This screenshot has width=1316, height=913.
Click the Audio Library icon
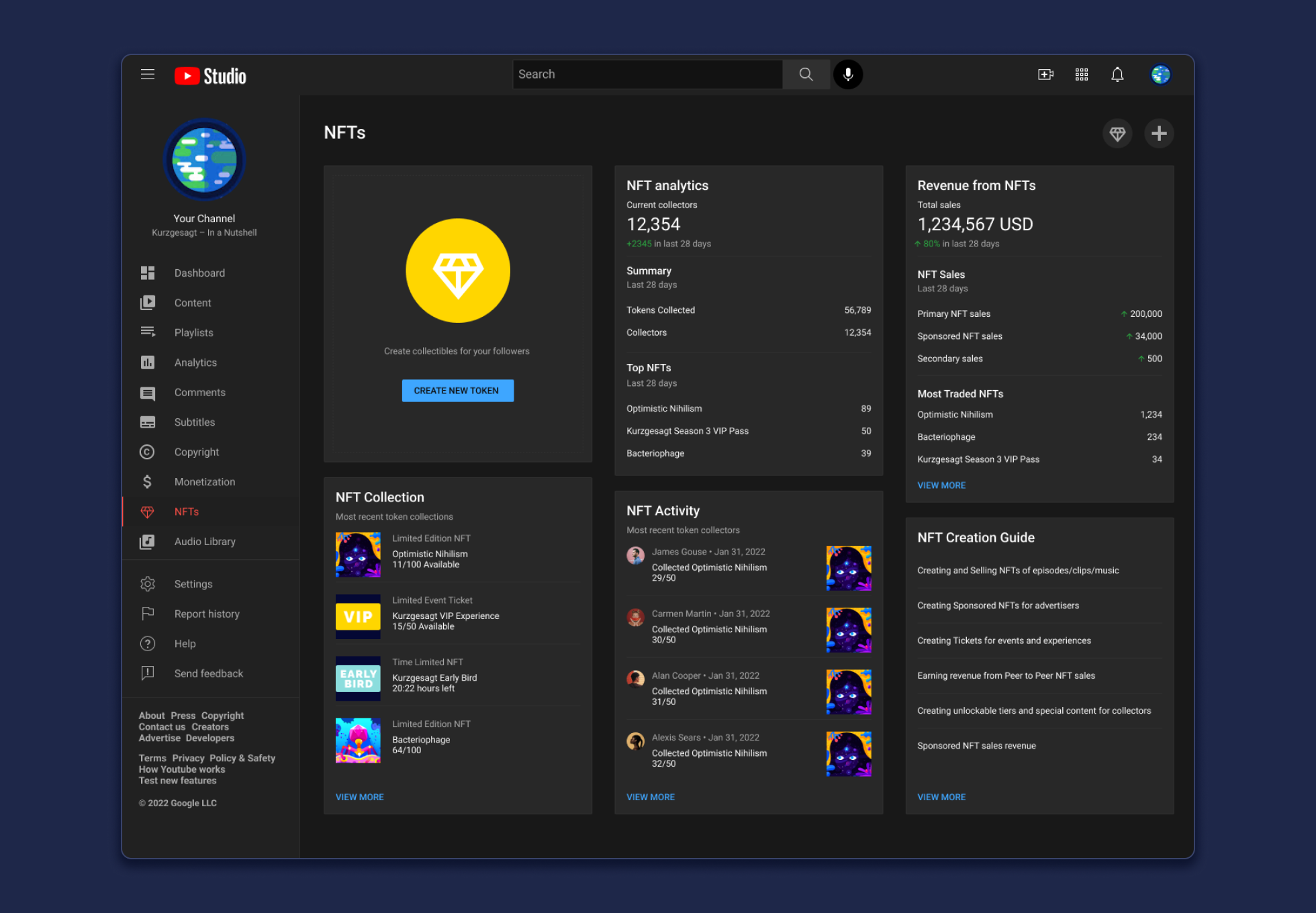147,542
